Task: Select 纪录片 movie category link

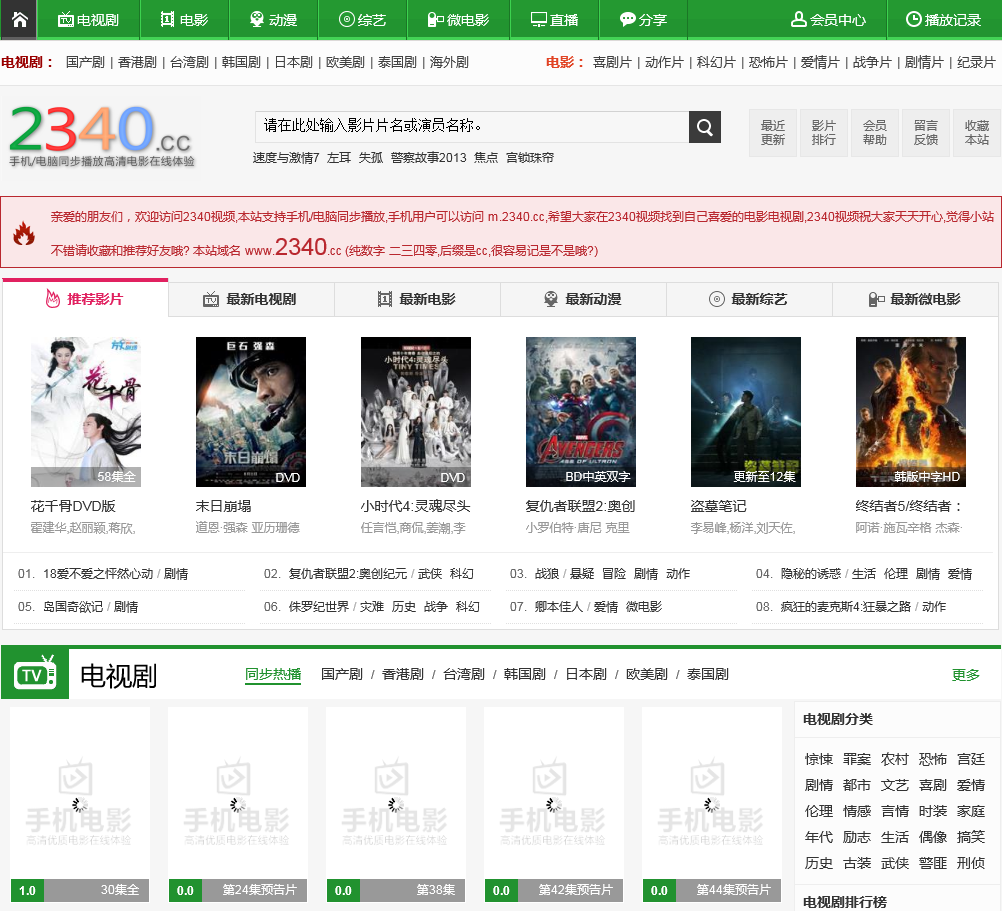Action: [x=976, y=62]
